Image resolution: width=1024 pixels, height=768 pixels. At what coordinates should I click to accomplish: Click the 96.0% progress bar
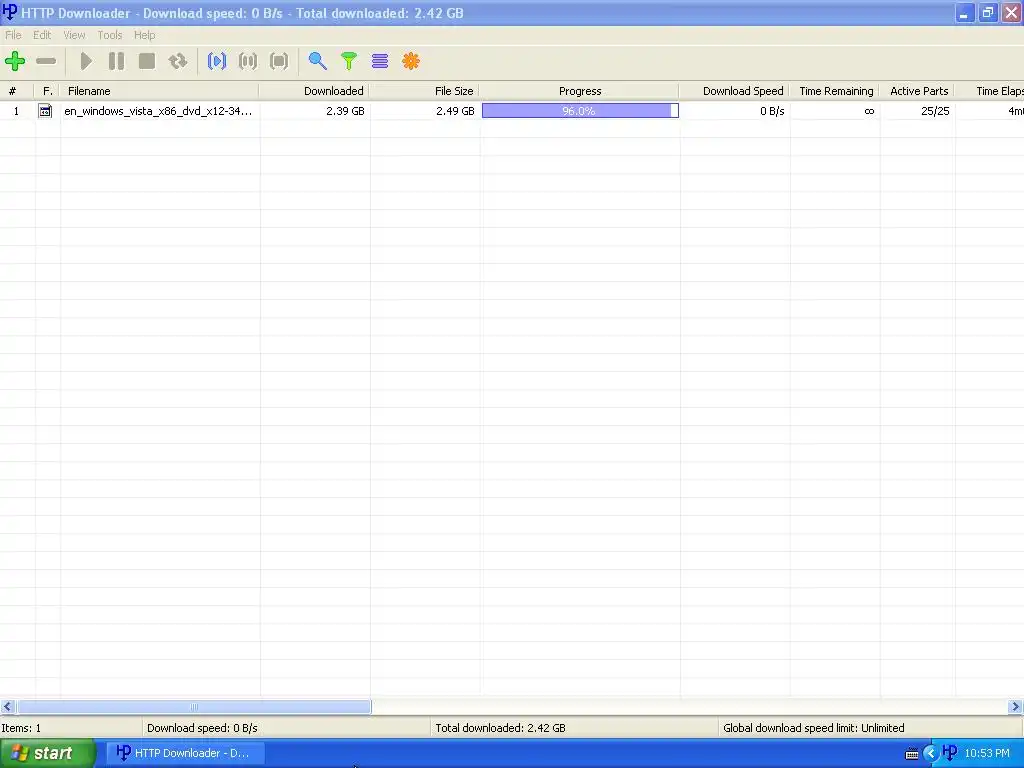click(x=580, y=111)
